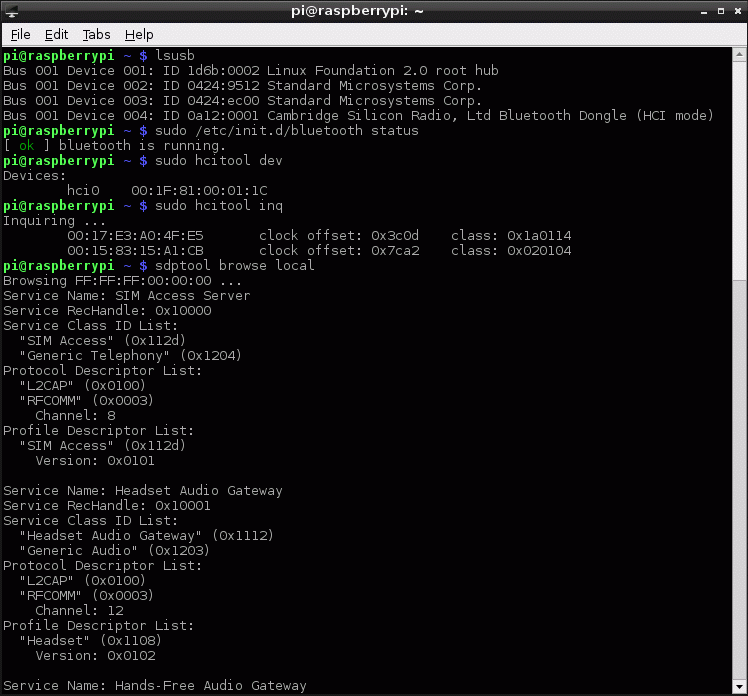Open the Help menu

click(139, 34)
